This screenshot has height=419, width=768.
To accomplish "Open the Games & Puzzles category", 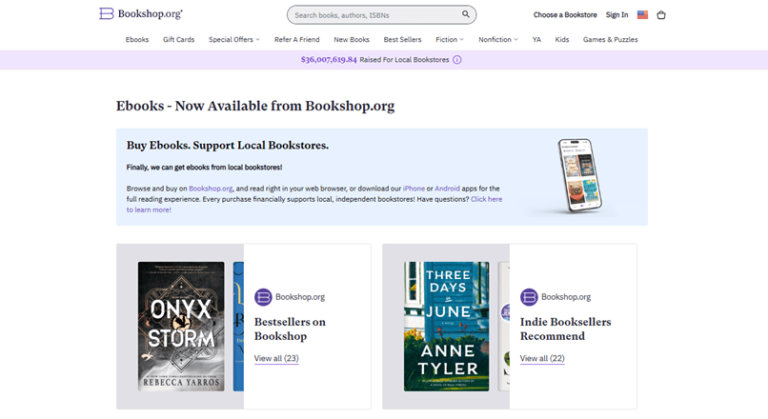I will 610,40.
